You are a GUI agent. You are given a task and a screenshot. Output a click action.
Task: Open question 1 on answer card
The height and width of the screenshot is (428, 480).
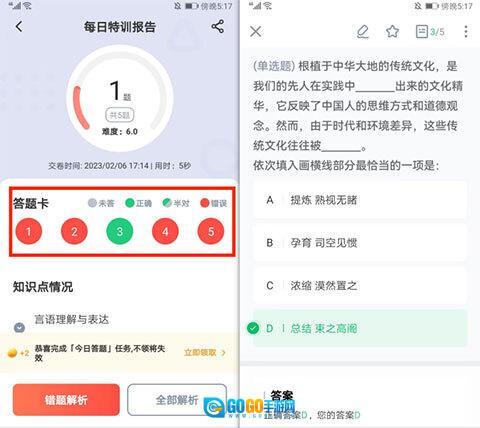(x=29, y=231)
